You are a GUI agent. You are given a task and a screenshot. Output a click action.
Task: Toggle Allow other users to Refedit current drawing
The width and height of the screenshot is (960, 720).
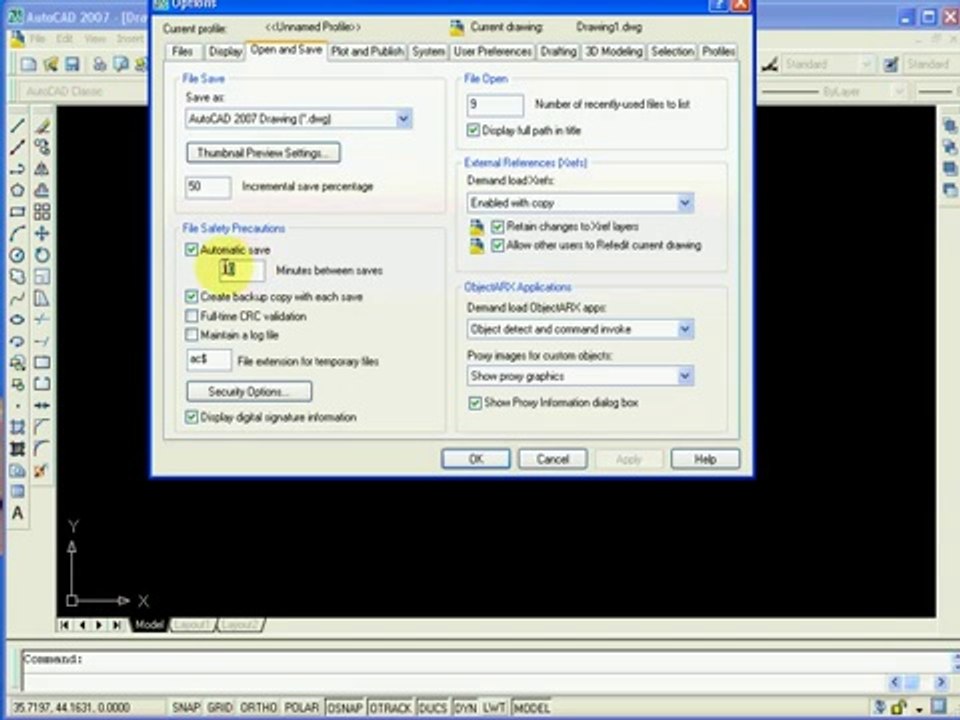pyautogui.click(x=498, y=246)
